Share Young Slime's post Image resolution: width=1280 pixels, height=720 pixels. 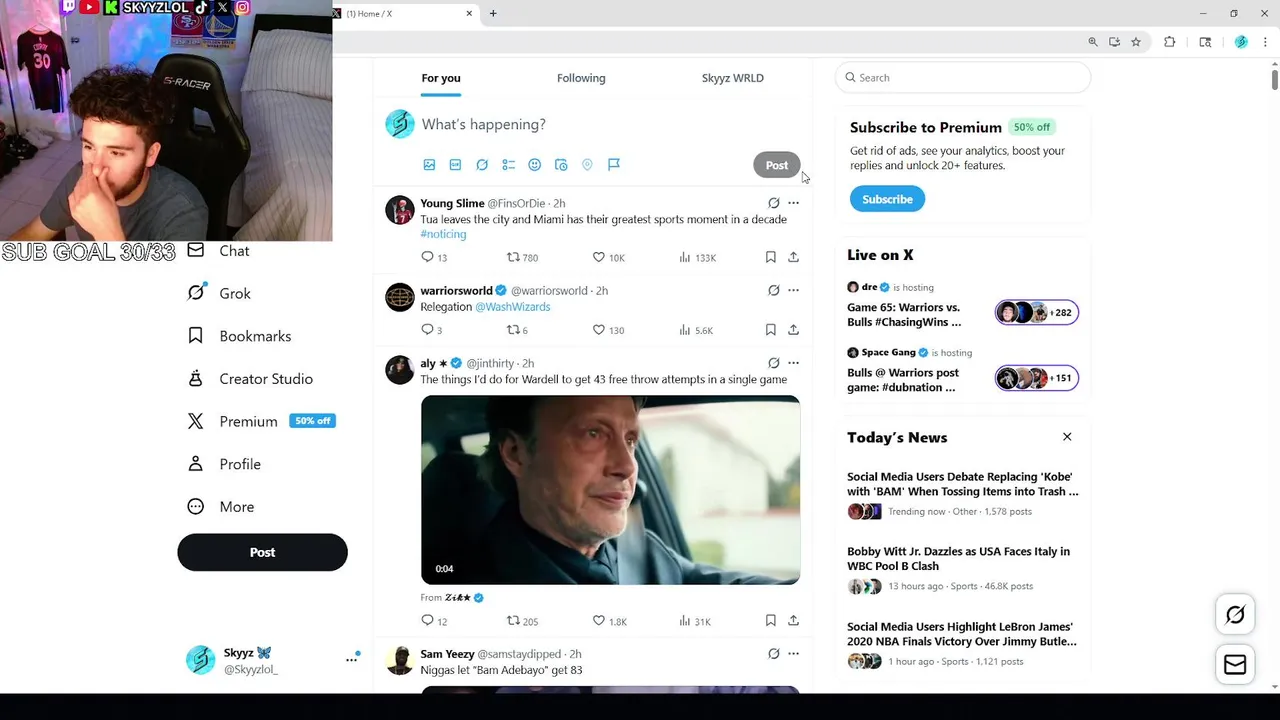[793, 257]
